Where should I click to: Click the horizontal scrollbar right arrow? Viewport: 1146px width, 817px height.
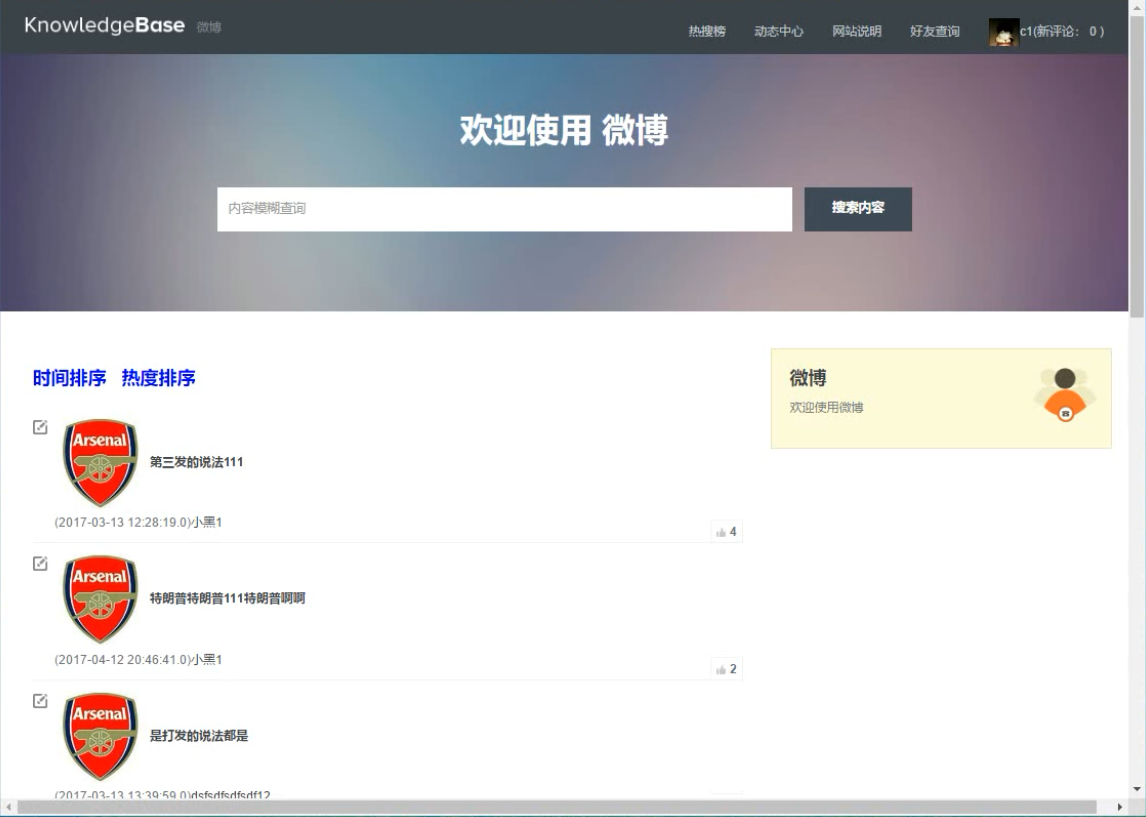coord(1119,807)
